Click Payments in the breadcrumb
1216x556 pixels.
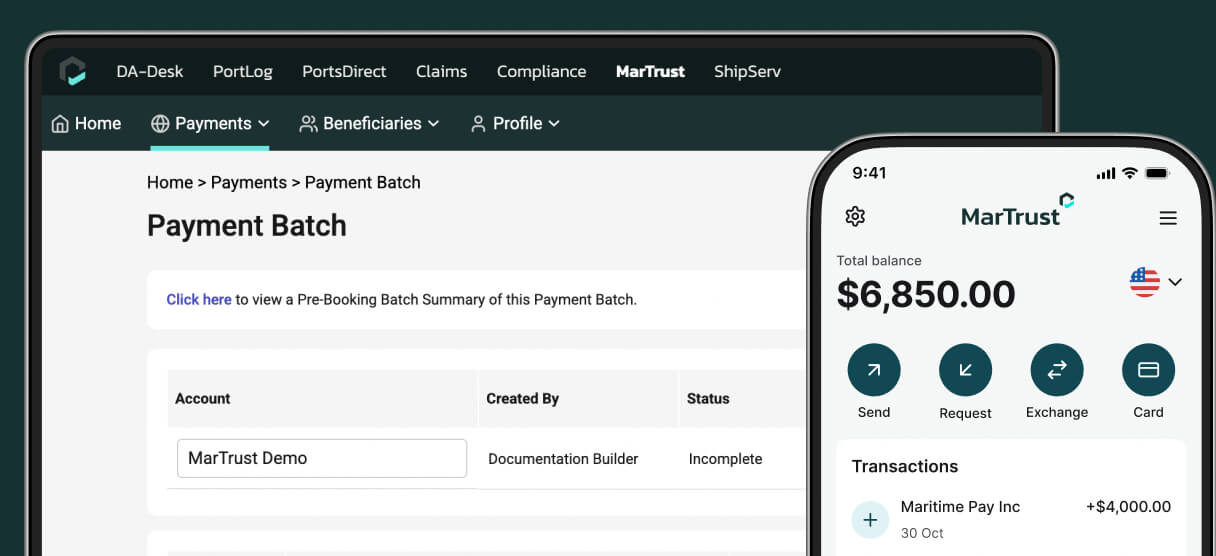[x=249, y=182]
